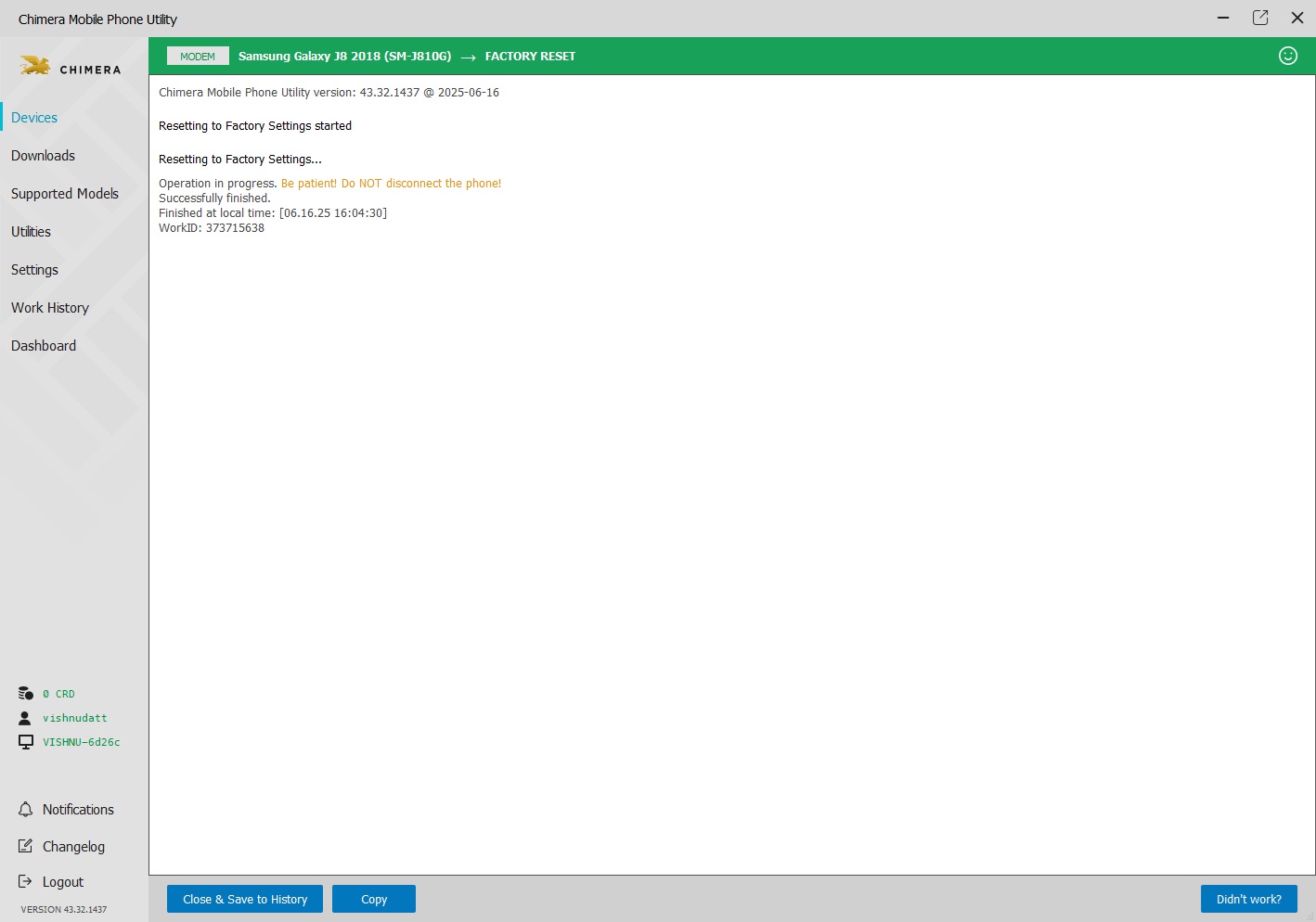
Task: Click the Chimera logo in sidebar
Action: (x=71, y=67)
